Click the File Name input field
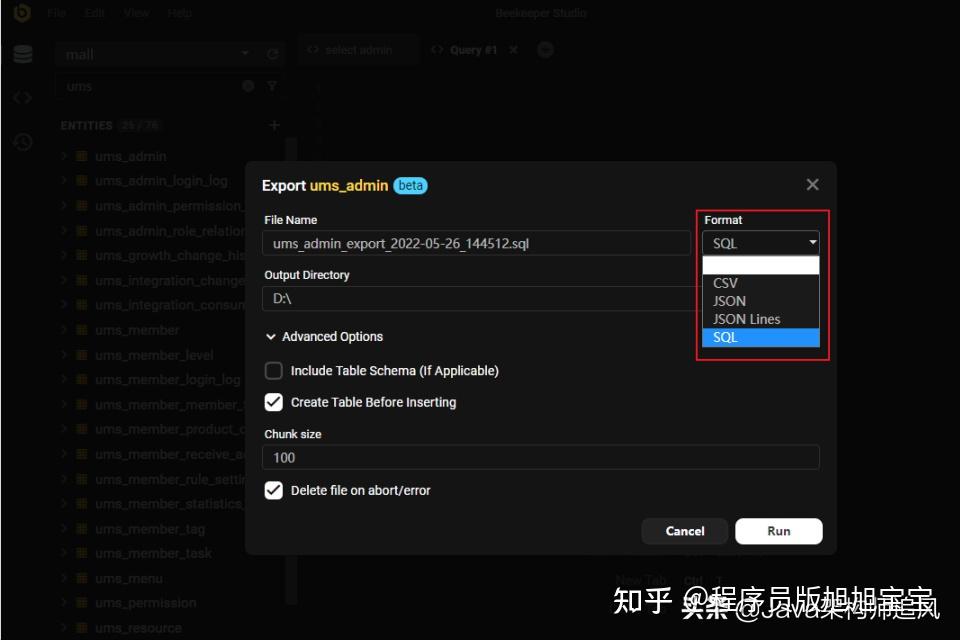The height and width of the screenshot is (640, 960). [x=476, y=243]
